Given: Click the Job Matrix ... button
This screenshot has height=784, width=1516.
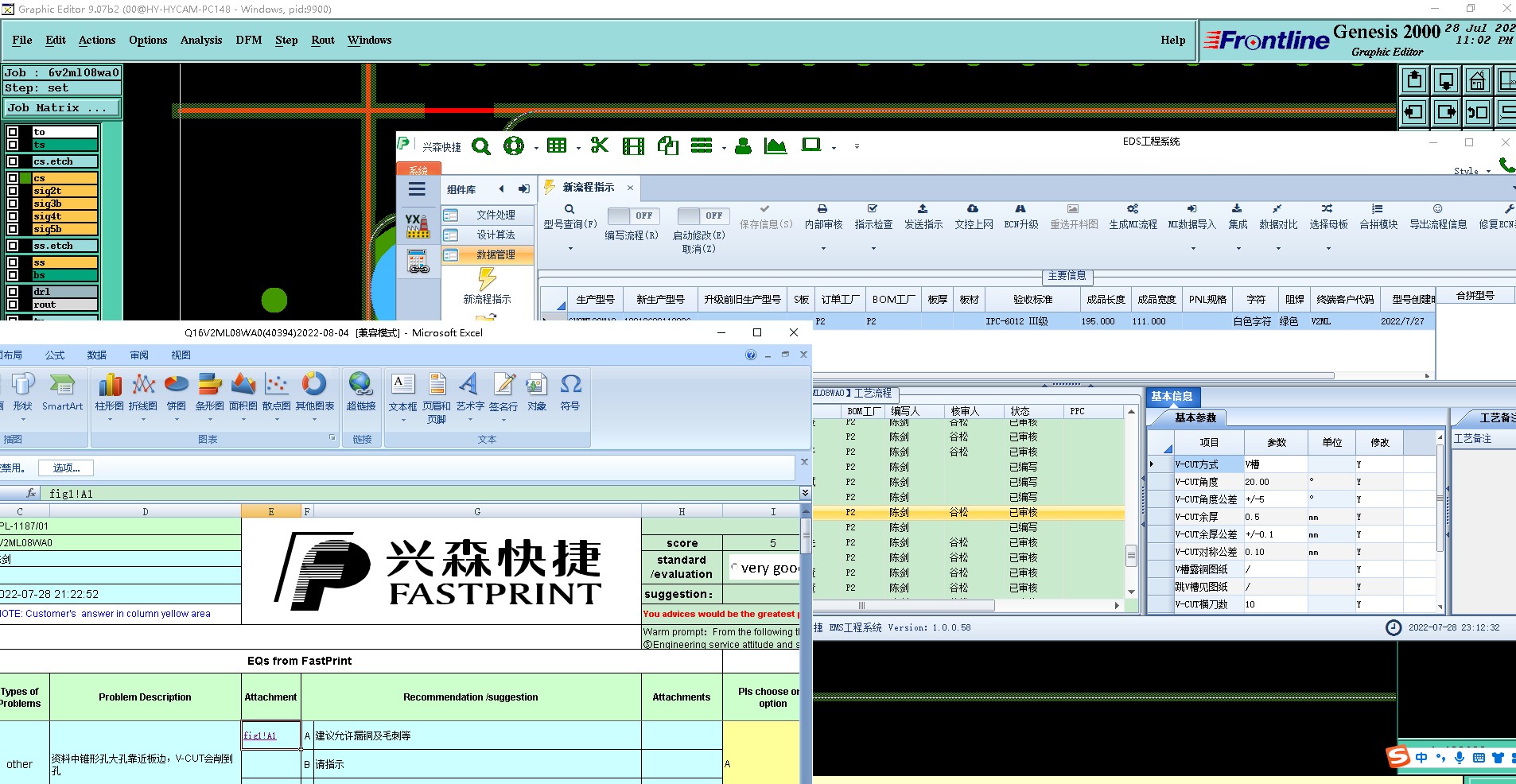Looking at the screenshot, I should [x=62, y=108].
